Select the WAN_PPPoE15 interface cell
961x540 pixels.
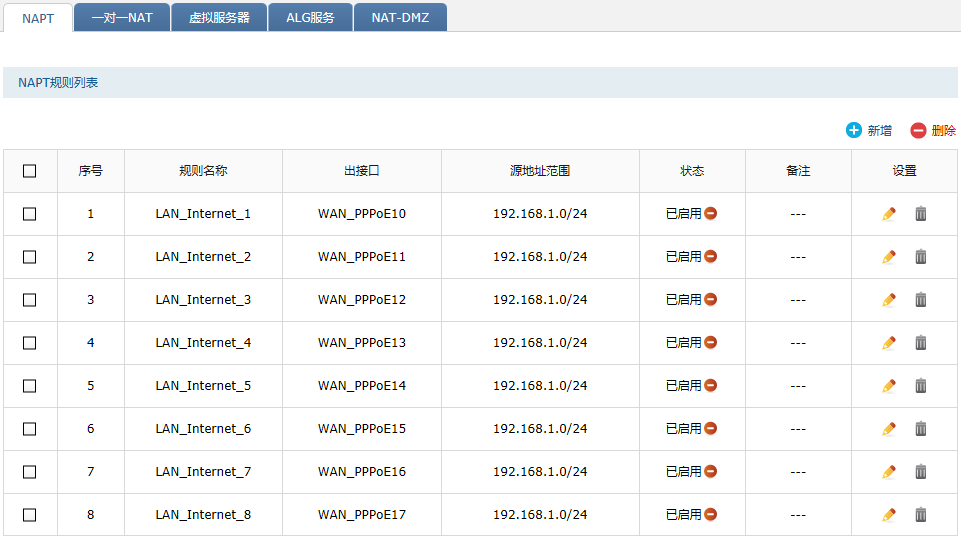(x=362, y=428)
